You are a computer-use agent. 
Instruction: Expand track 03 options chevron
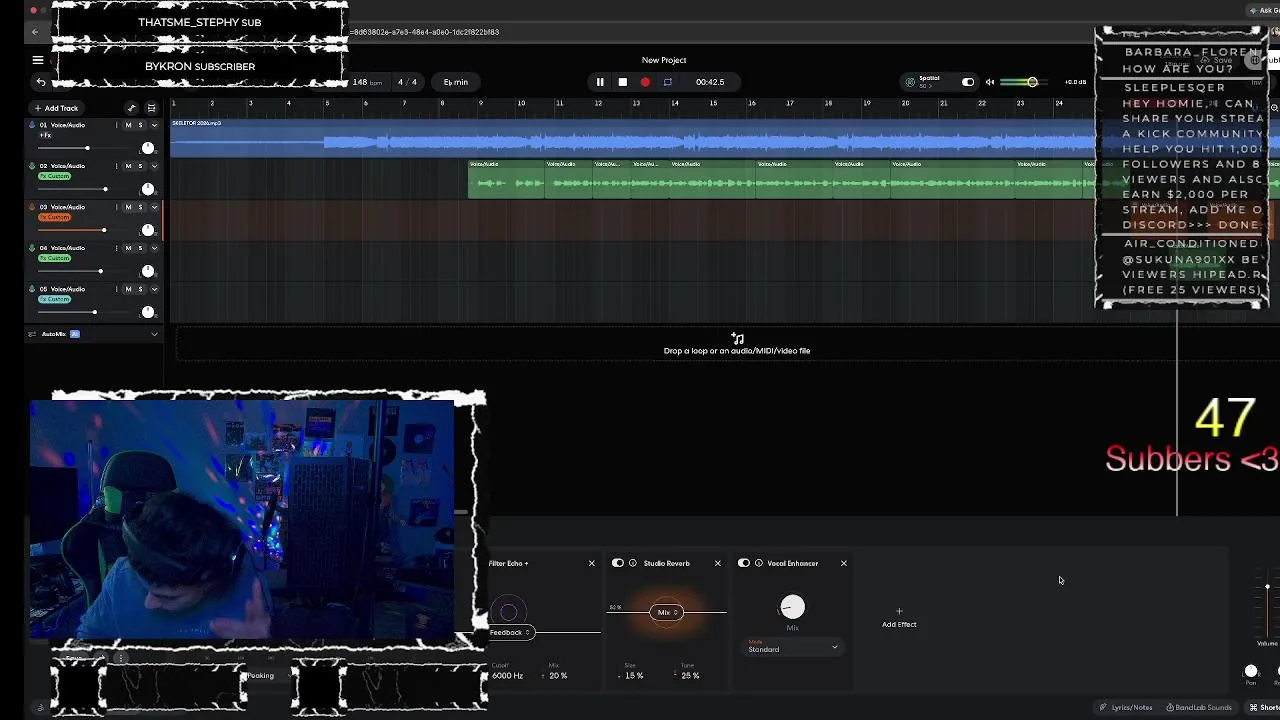(x=154, y=207)
